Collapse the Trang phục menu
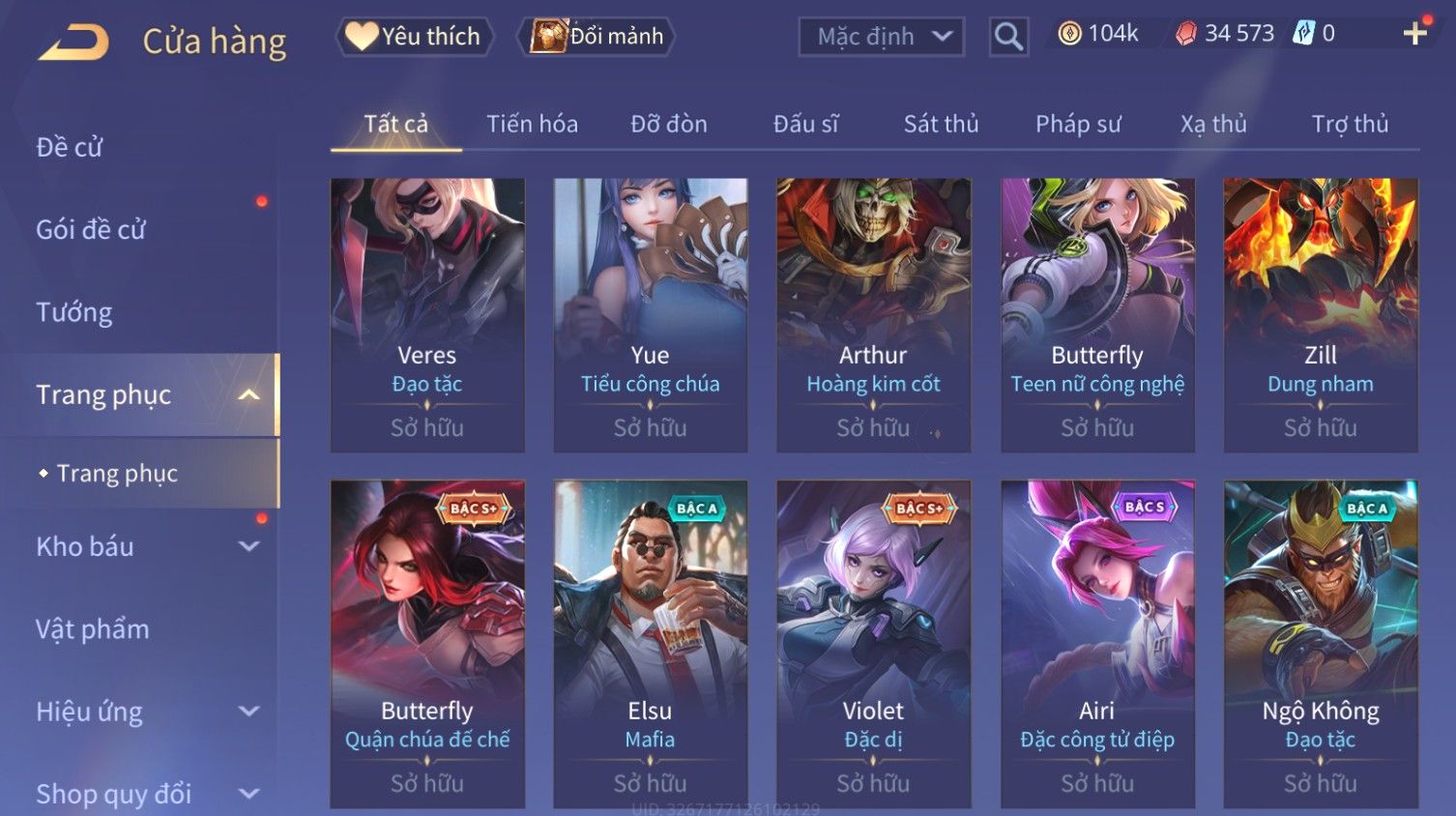The image size is (1456, 816). click(248, 394)
